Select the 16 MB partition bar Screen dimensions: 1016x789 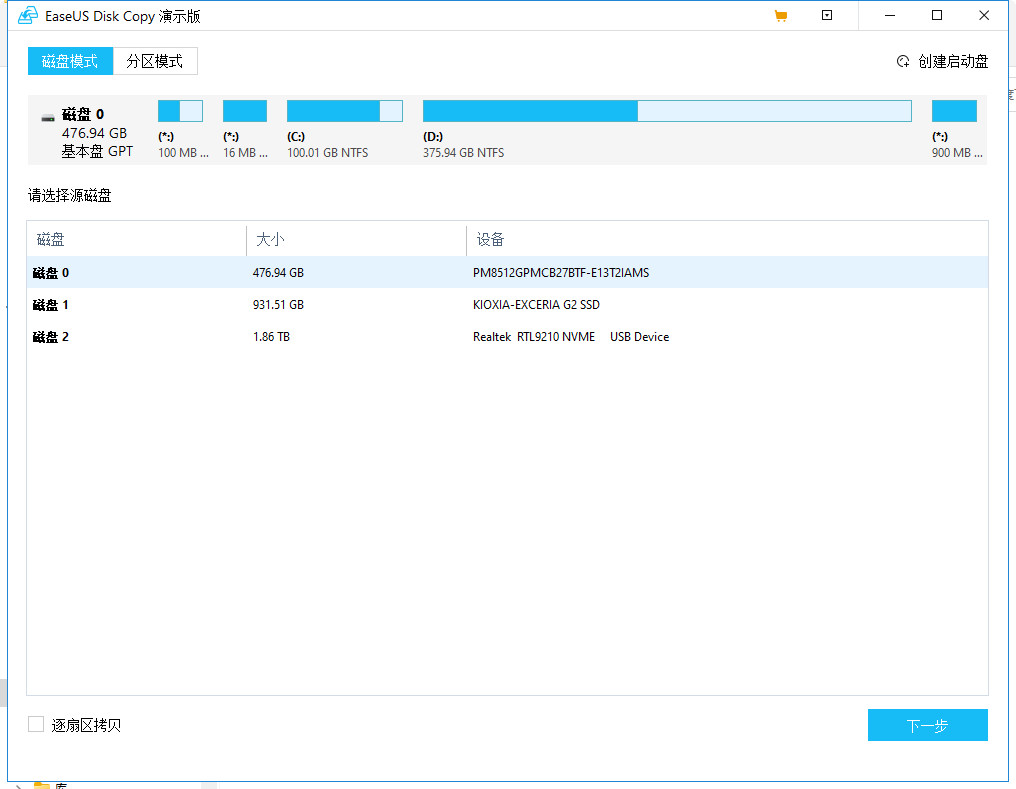point(245,111)
